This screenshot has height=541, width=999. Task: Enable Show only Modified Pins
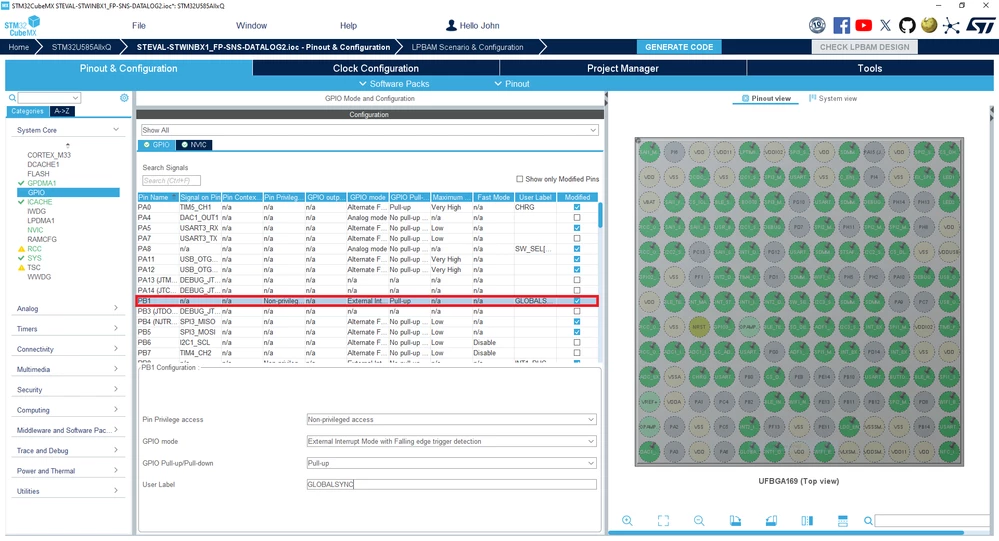(519, 179)
